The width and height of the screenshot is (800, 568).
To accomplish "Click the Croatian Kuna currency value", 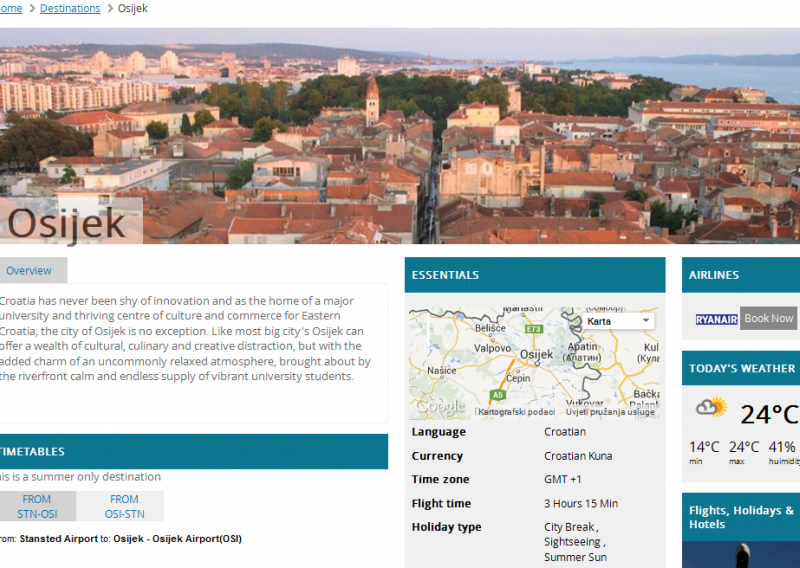I will point(578,456).
